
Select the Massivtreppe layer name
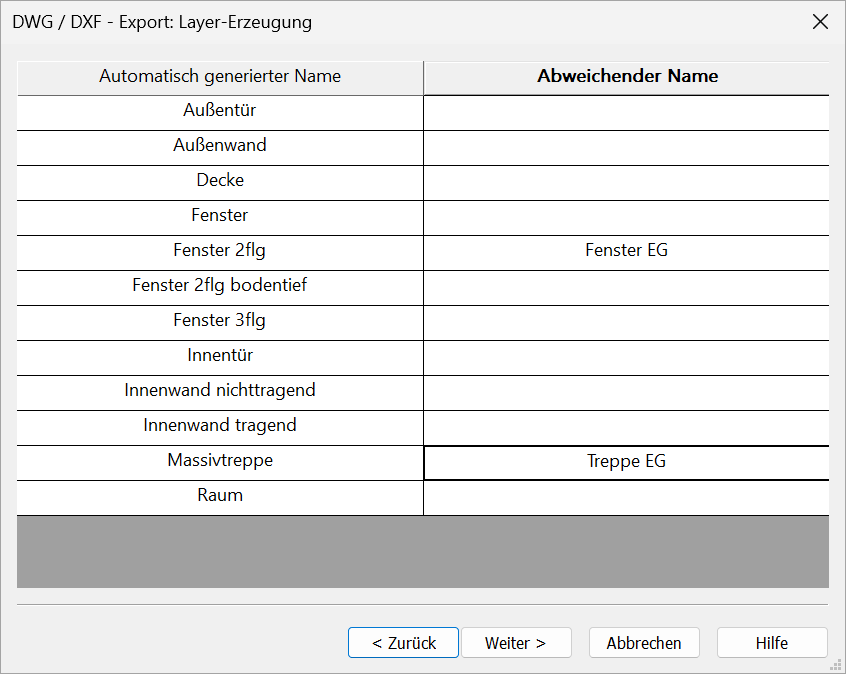click(220, 462)
